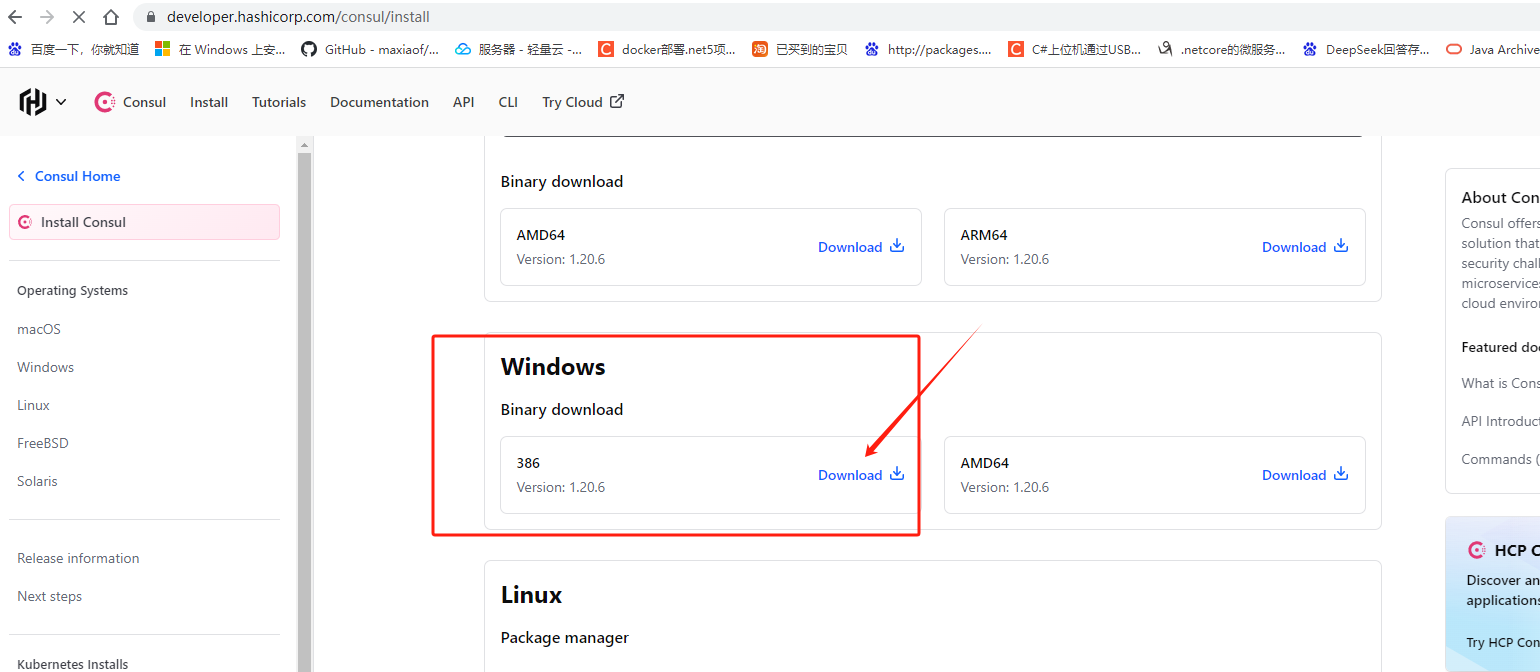Jump to Windows in sidebar

click(45, 367)
